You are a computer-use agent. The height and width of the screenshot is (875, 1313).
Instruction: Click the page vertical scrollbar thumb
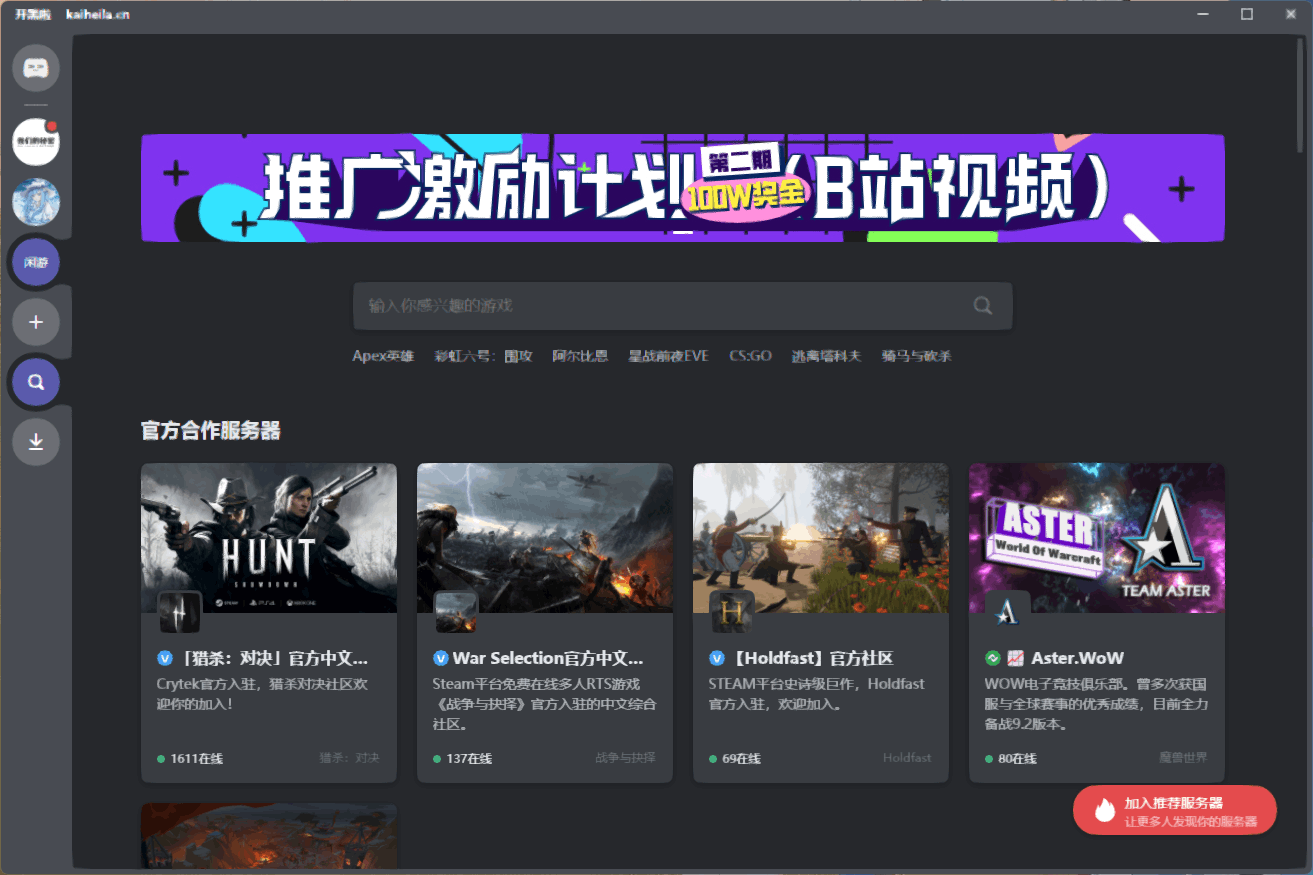1300,97
